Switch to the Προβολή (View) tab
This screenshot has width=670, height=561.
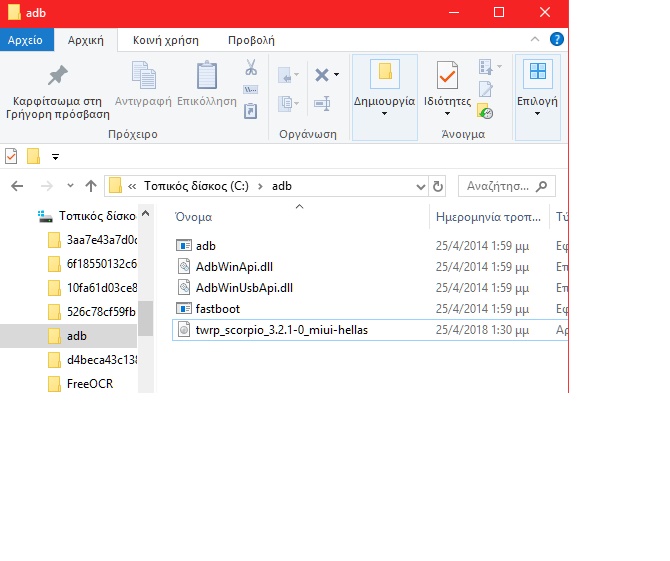tap(251, 40)
